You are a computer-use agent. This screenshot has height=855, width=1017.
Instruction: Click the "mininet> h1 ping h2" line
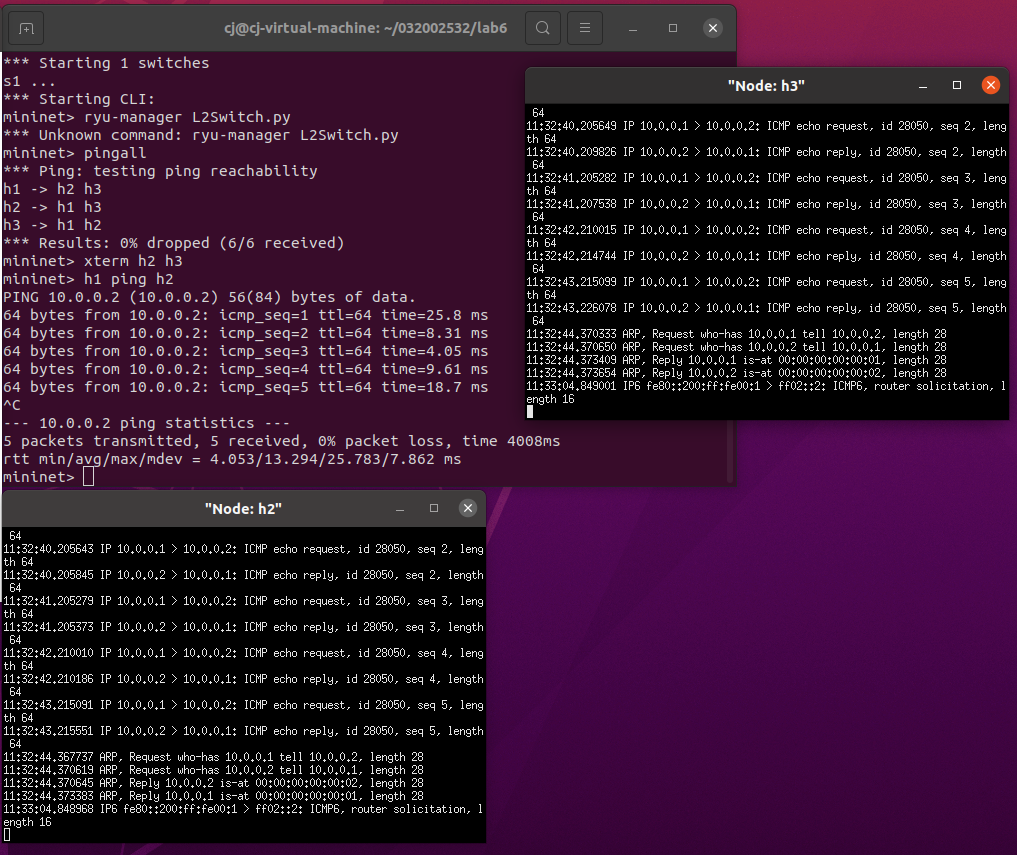pos(88,279)
